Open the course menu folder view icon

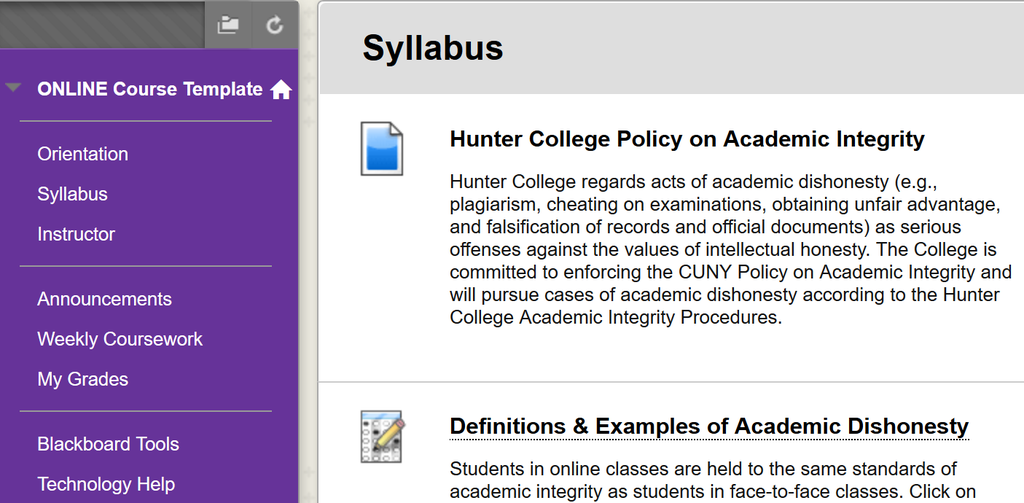228,25
